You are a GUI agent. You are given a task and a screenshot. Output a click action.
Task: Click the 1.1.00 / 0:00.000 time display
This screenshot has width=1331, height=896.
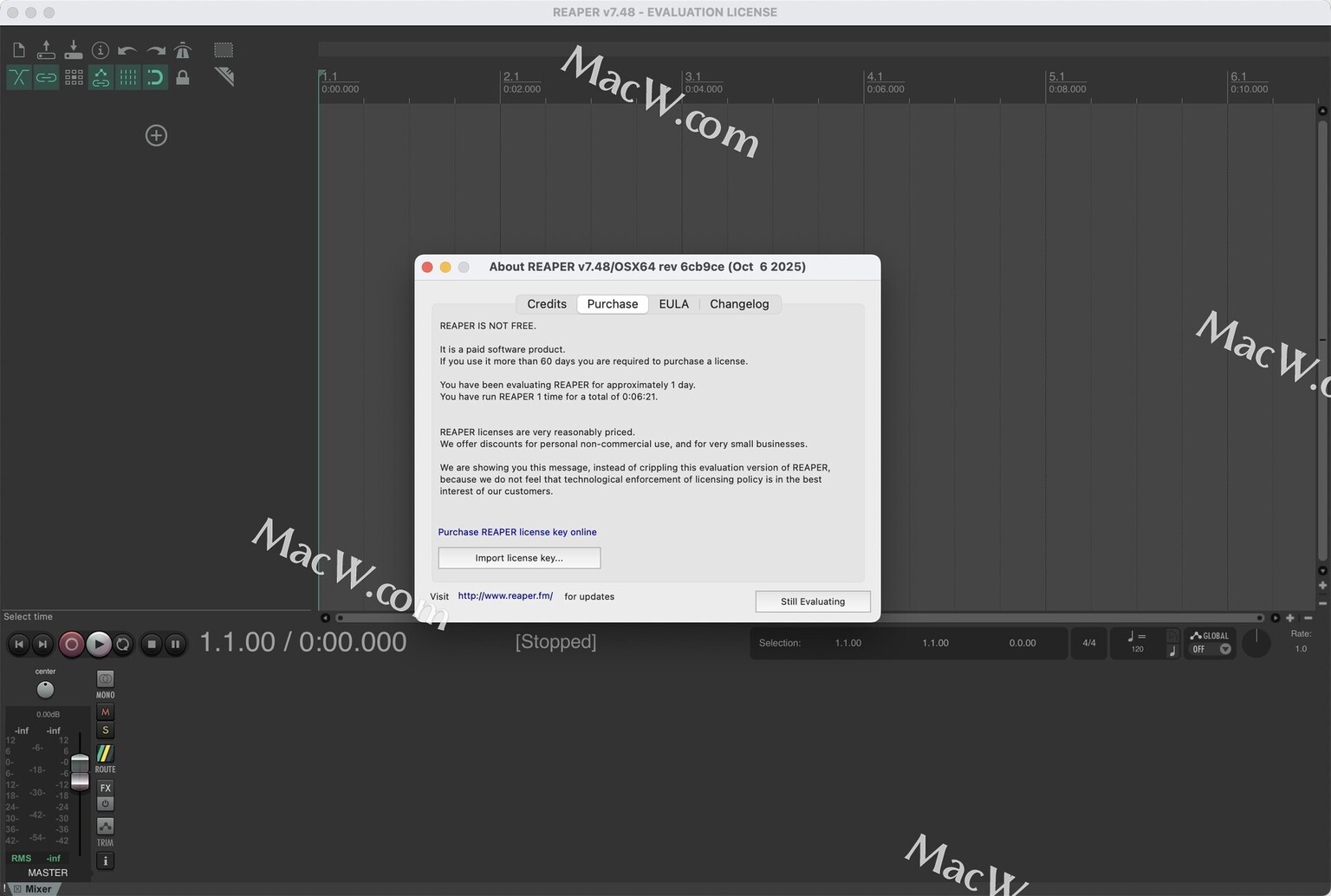(303, 642)
